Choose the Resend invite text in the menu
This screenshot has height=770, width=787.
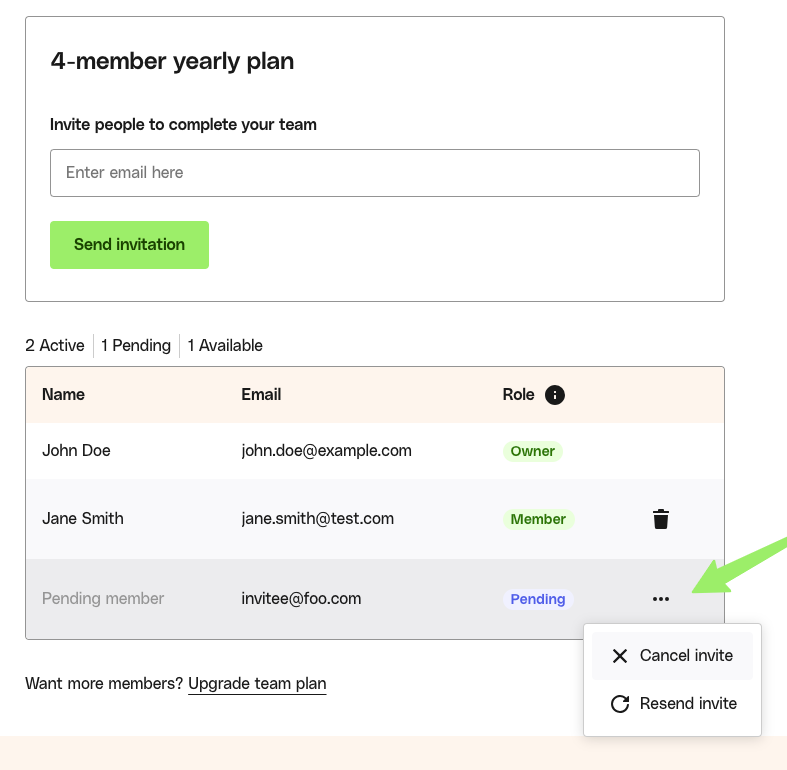pos(688,704)
